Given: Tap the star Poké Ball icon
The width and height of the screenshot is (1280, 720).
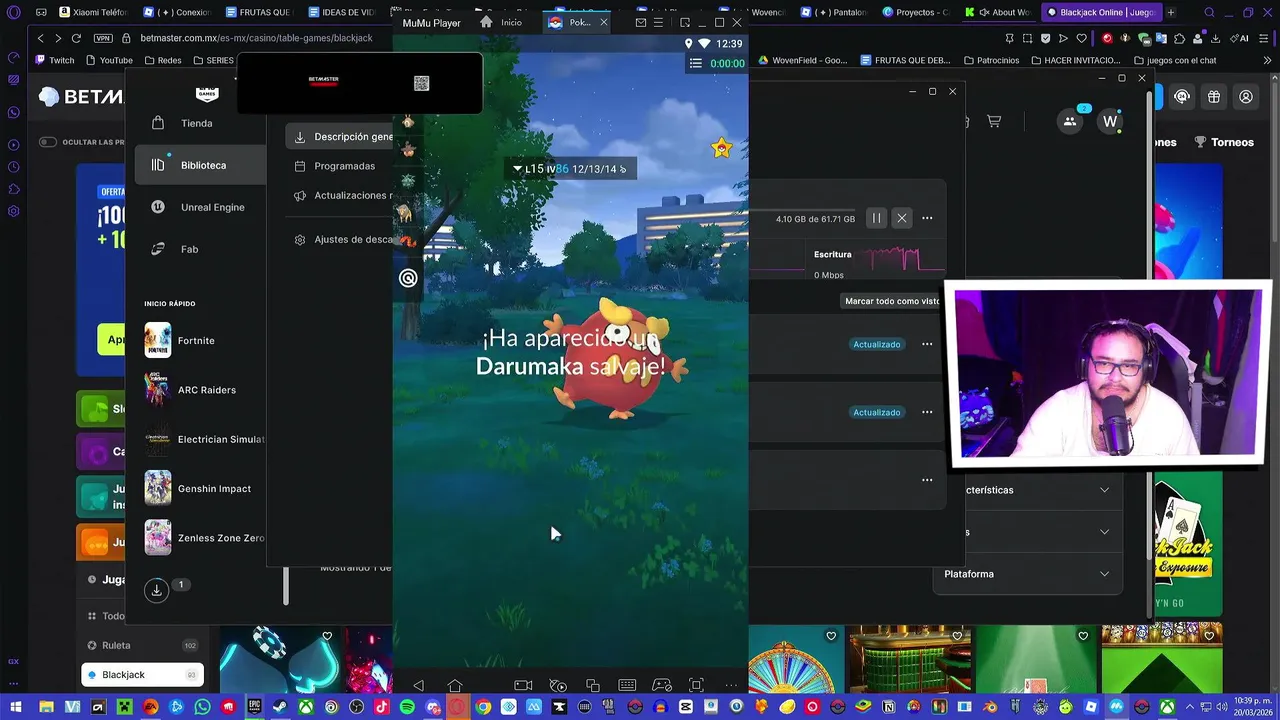Looking at the screenshot, I should (721, 148).
